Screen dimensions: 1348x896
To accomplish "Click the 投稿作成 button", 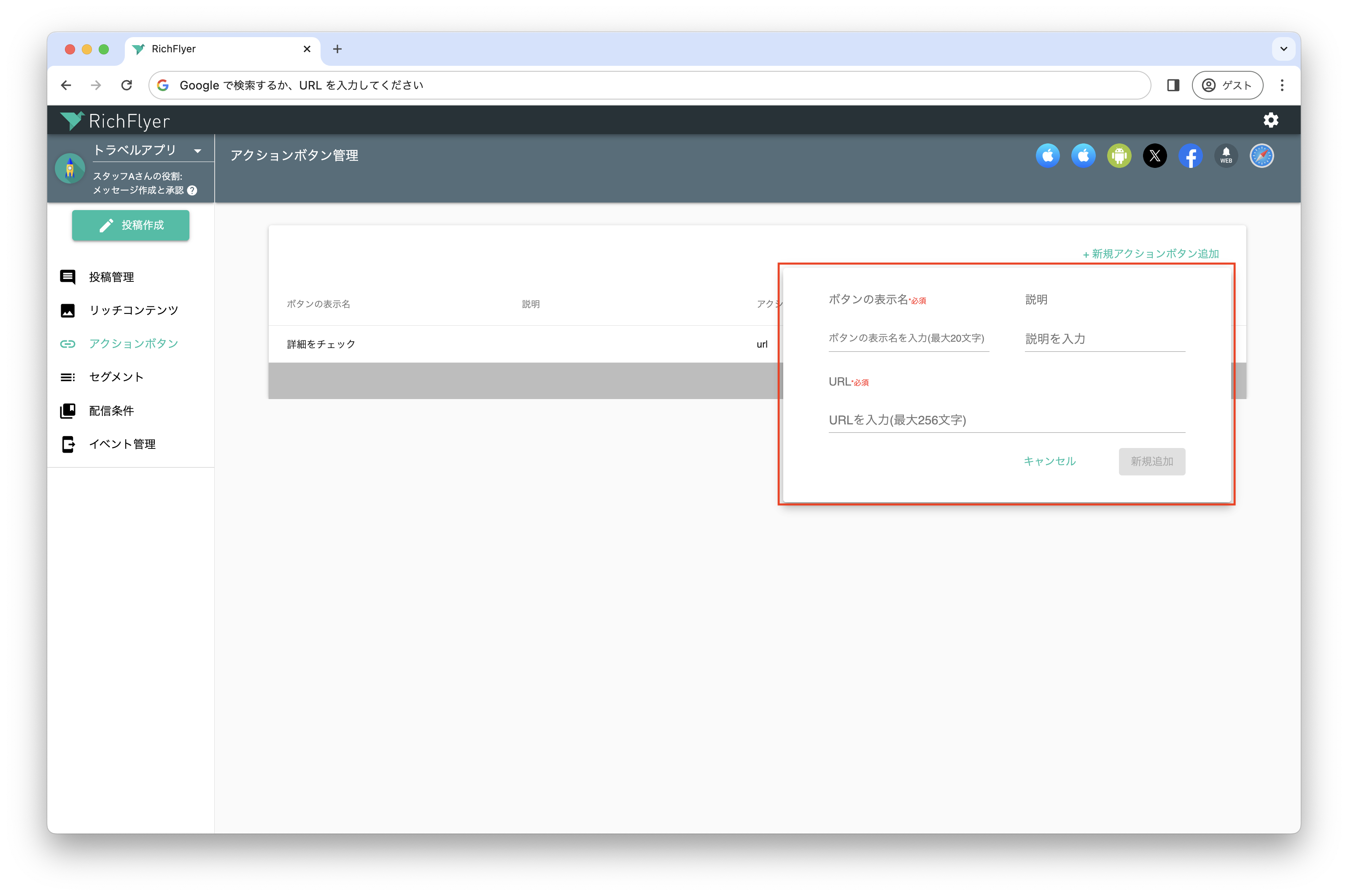I will point(131,225).
